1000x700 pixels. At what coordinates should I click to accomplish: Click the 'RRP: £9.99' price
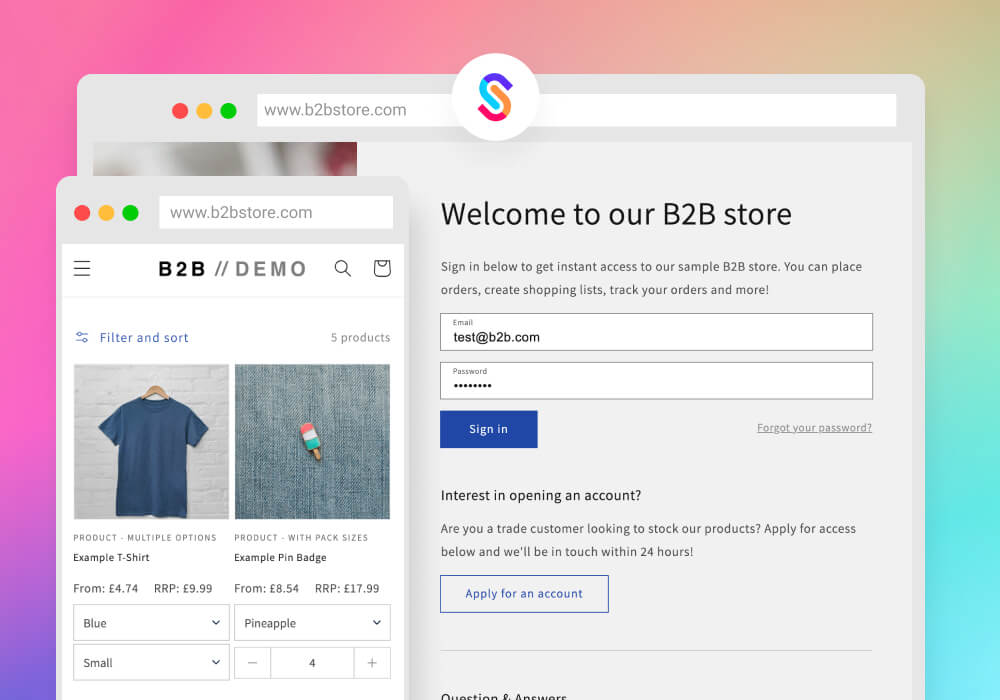[x=183, y=588]
